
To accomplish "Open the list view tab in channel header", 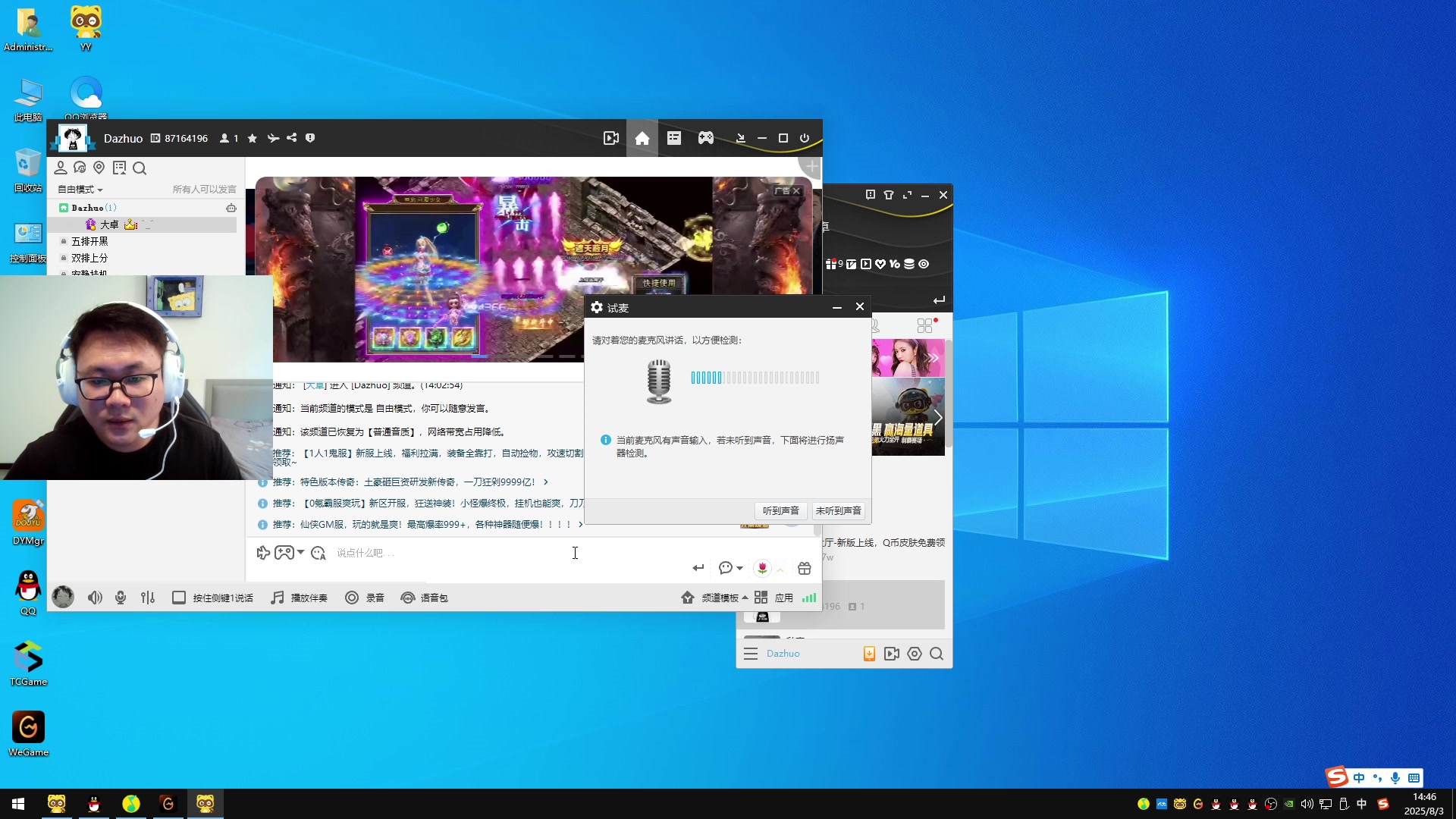I will click(x=674, y=138).
